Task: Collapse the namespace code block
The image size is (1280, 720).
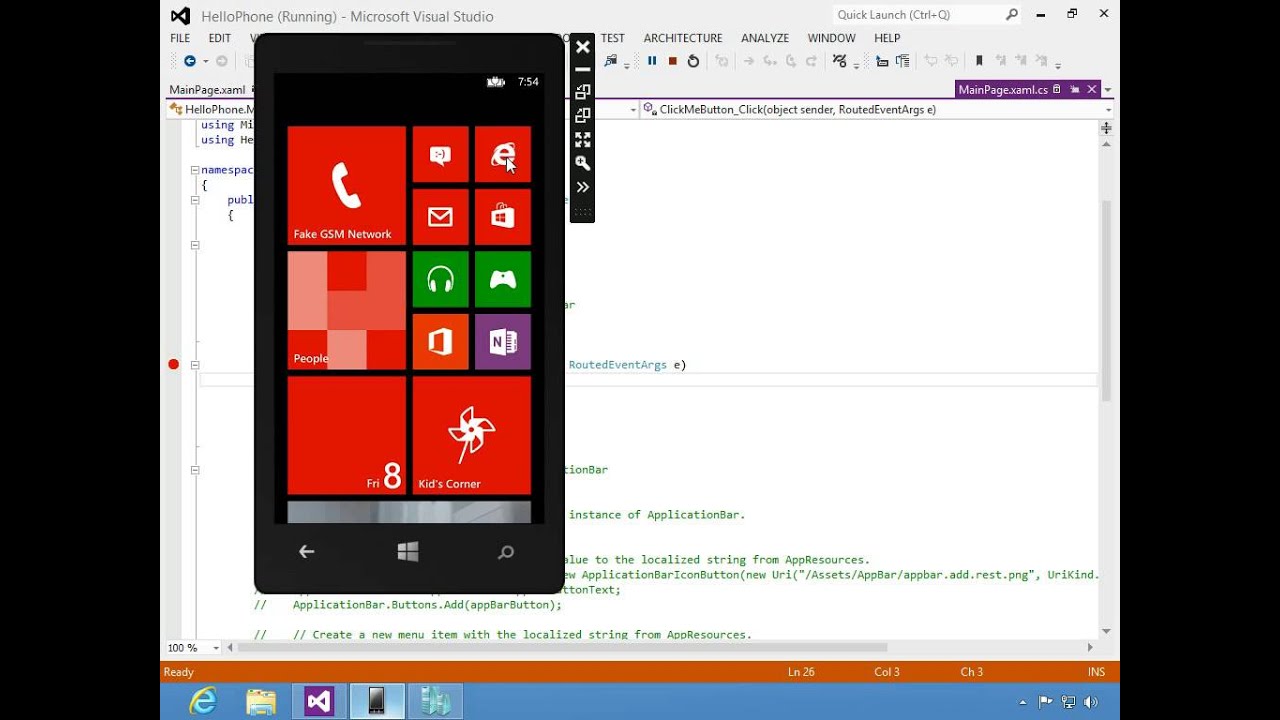Action: (195, 170)
